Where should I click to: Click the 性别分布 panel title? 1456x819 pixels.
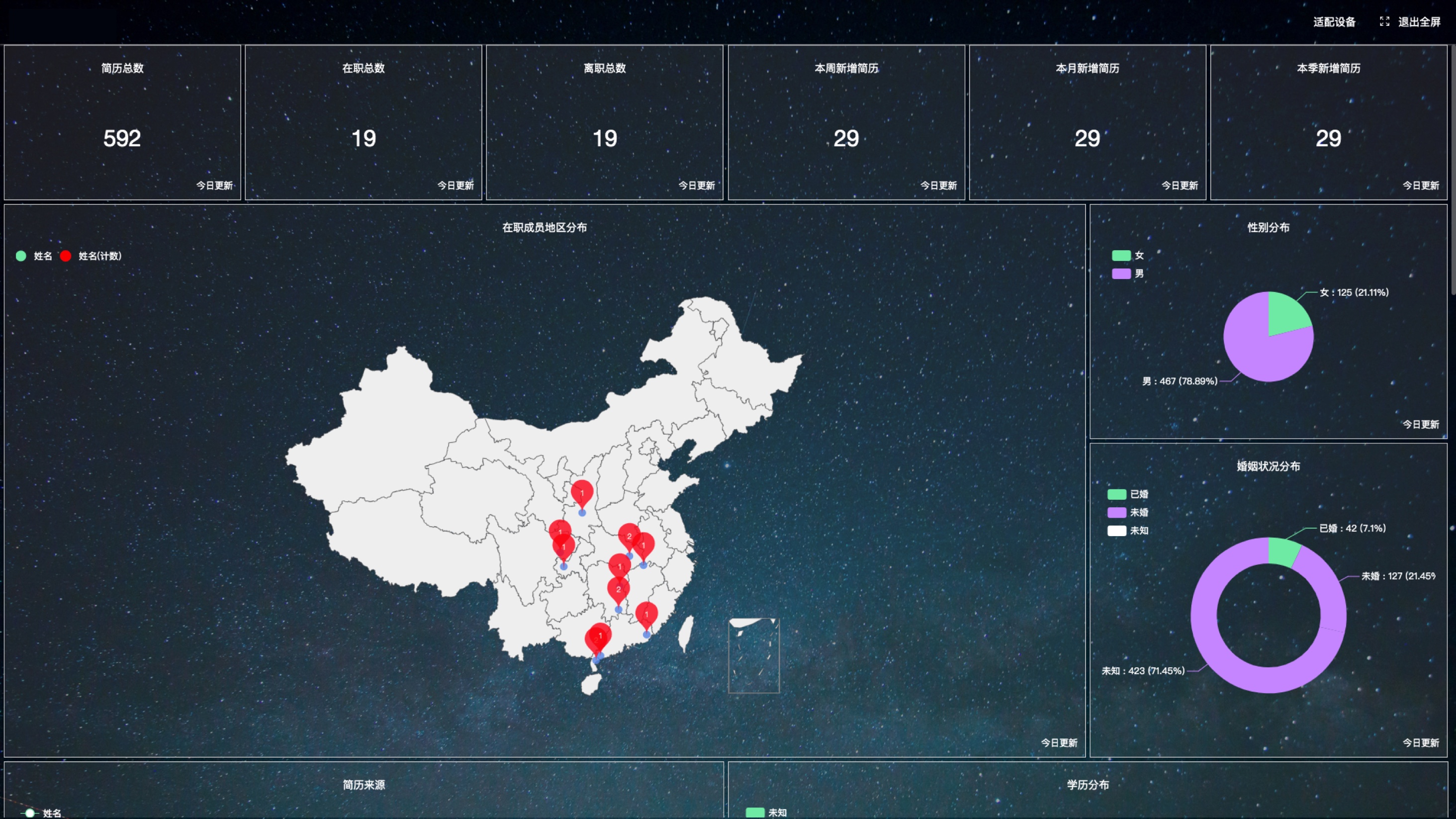point(1269,227)
